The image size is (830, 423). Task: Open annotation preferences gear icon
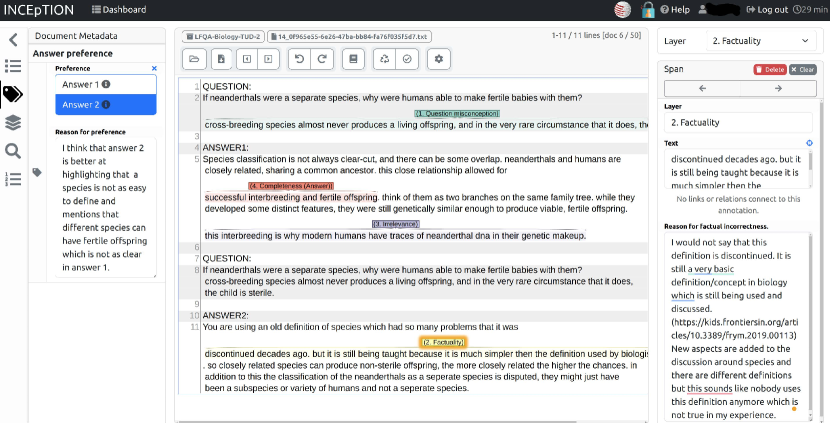[439, 59]
